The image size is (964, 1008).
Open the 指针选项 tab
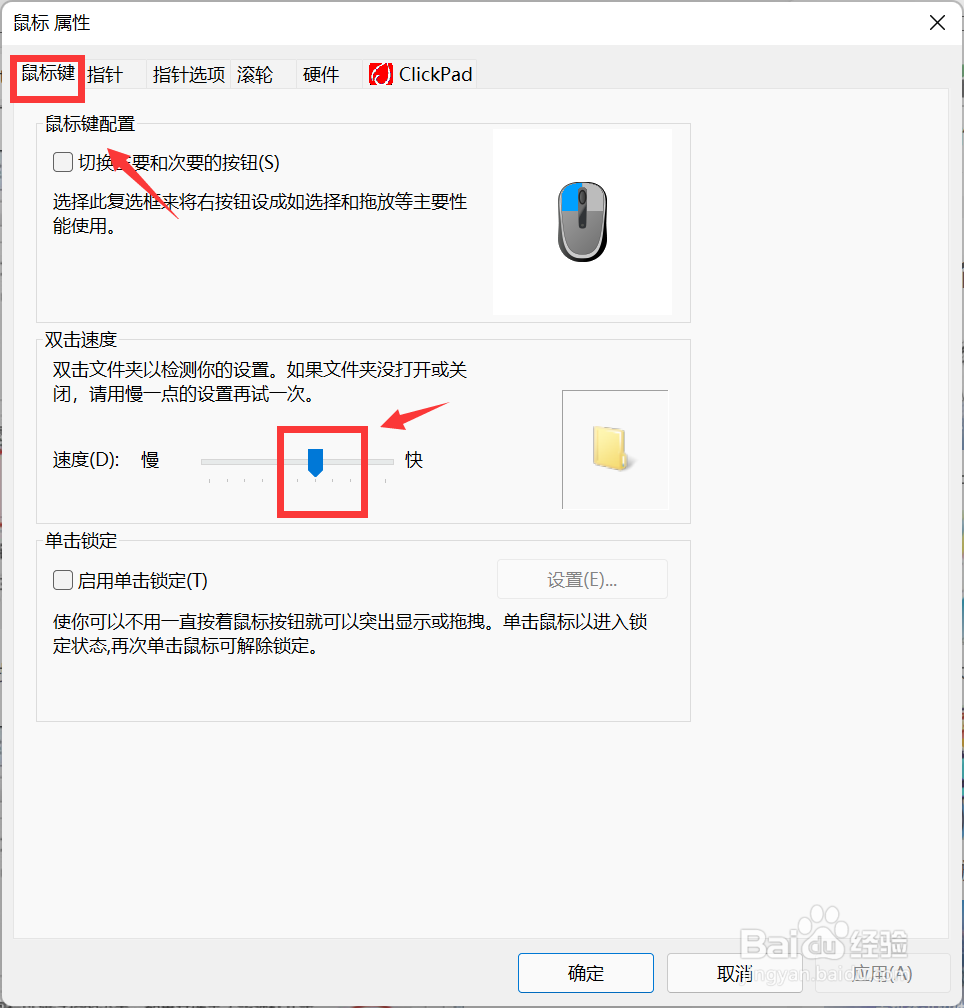[x=189, y=75]
